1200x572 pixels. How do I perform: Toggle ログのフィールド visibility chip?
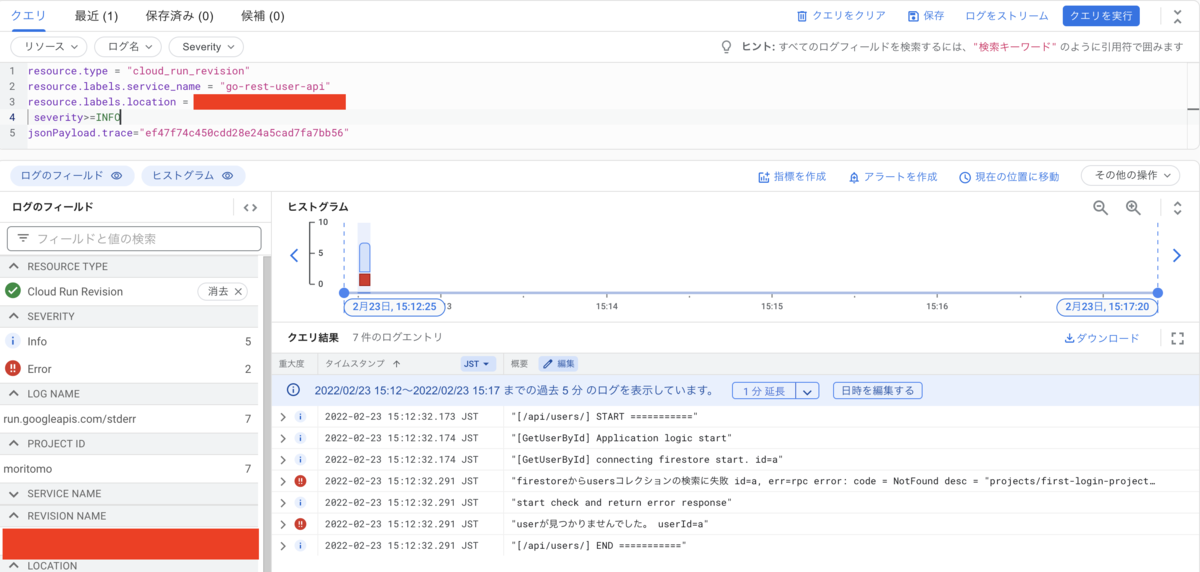pyautogui.click(x=72, y=175)
